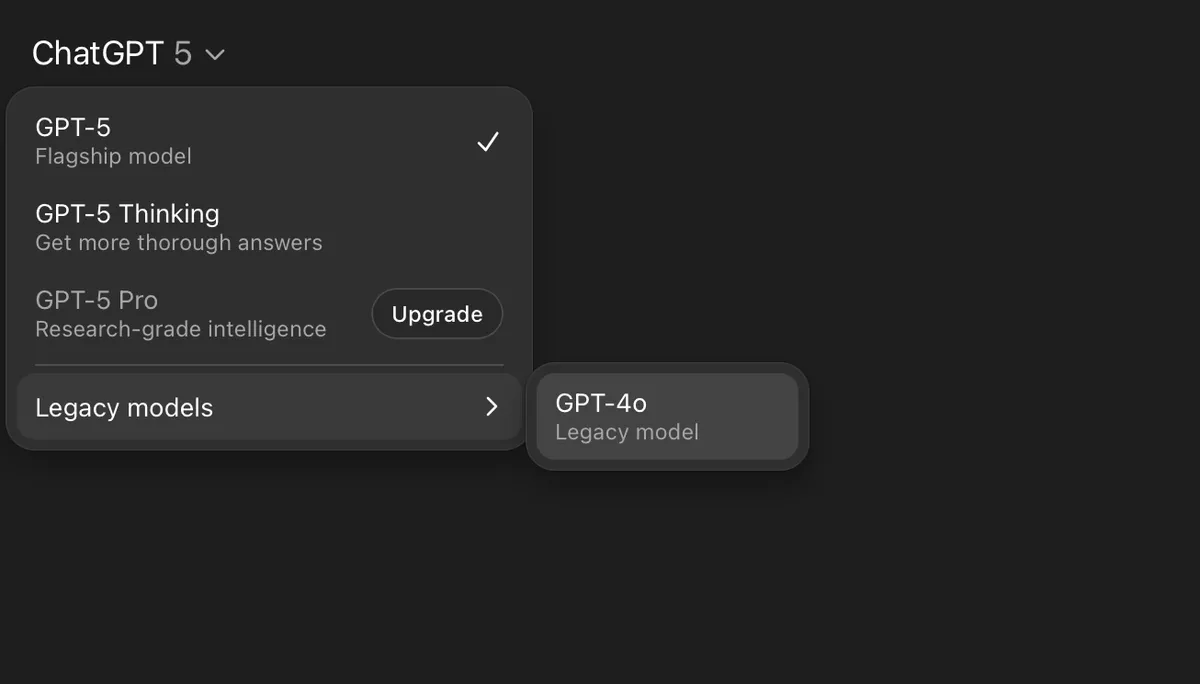
Task: Click the chevron next to ChatGPT 5
Action: point(215,55)
